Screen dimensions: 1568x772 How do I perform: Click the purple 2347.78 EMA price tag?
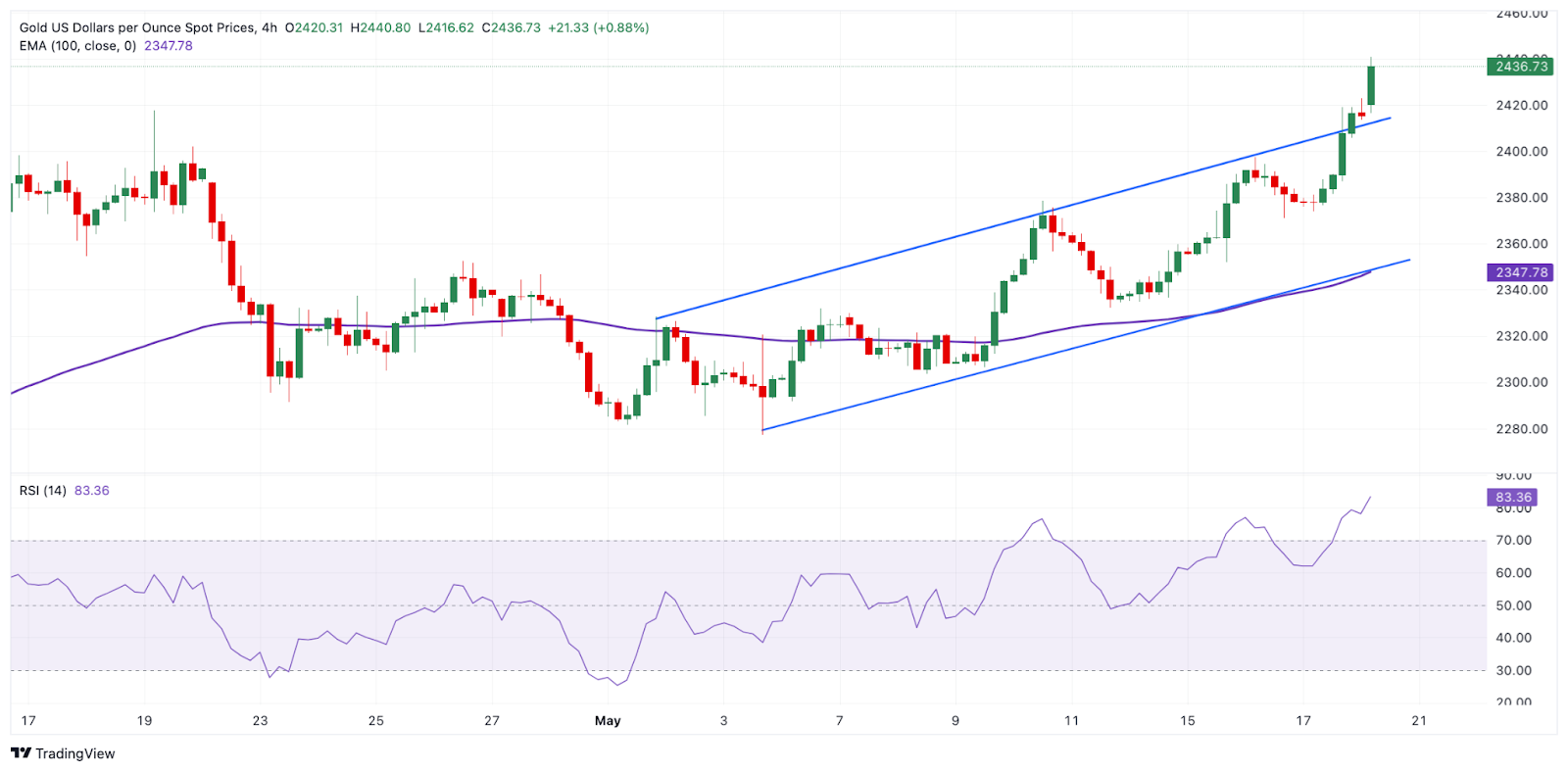coord(1519,272)
